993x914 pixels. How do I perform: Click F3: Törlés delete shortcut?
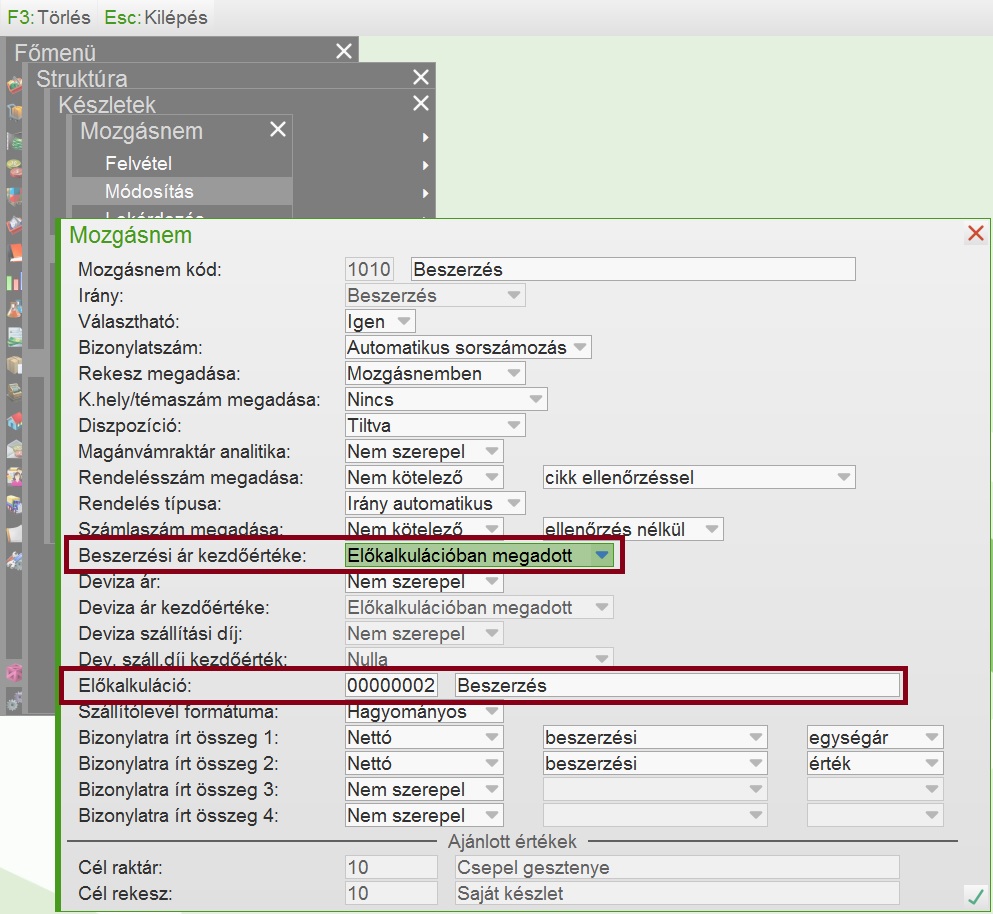point(49,17)
